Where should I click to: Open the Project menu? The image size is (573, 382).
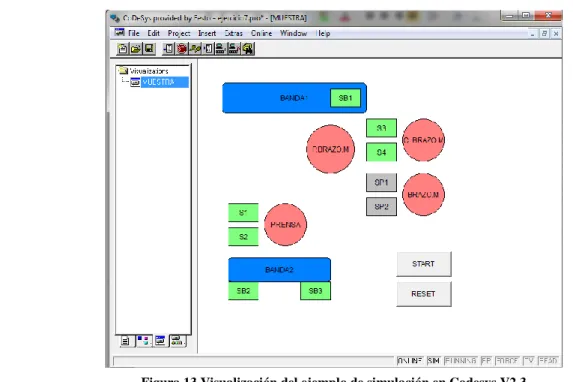click(179, 33)
